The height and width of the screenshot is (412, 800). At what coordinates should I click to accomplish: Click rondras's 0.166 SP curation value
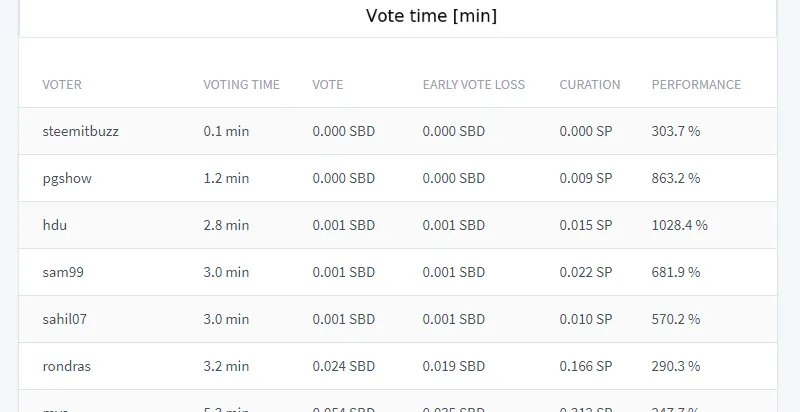pos(586,366)
